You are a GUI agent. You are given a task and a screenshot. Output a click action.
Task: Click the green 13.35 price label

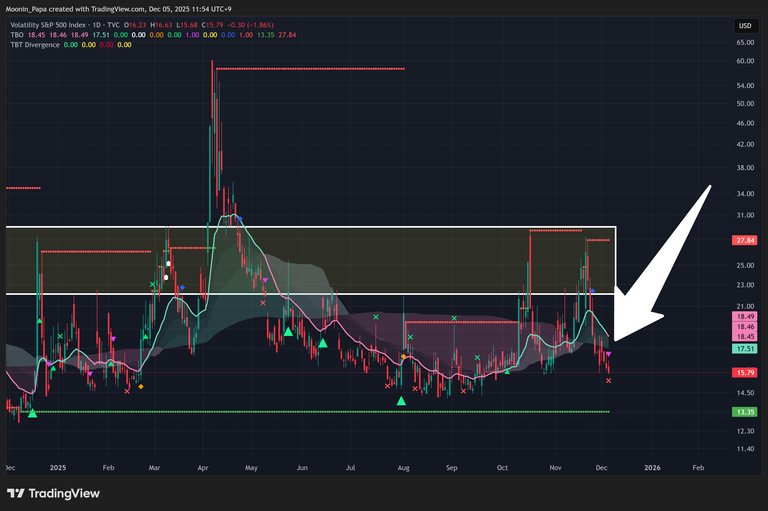pos(744,411)
